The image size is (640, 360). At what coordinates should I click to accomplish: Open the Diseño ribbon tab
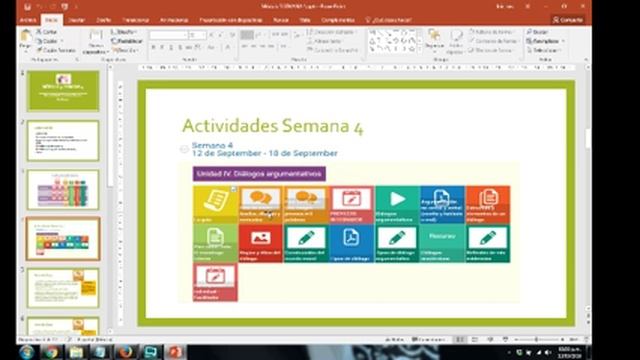tap(104, 20)
